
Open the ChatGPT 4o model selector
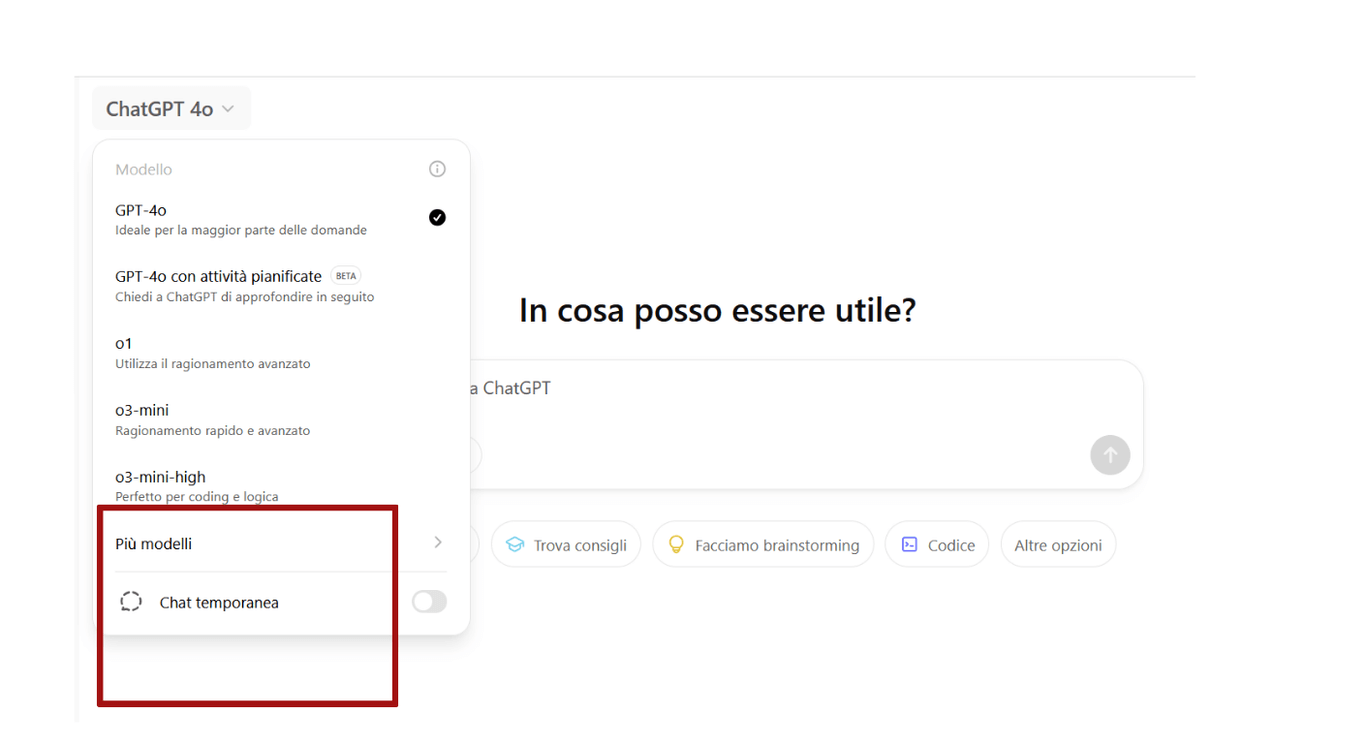(171, 108)
